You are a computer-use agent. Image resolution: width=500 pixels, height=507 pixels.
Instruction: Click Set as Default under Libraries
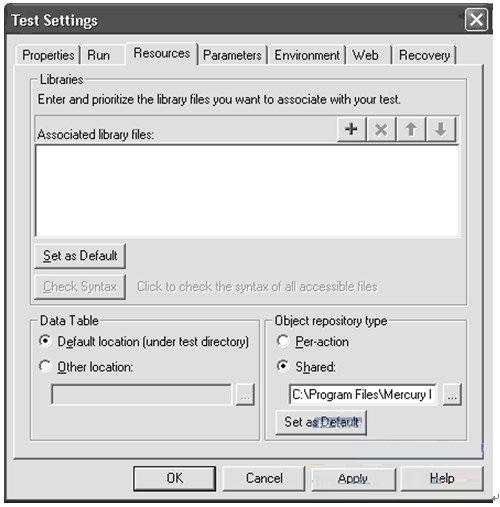80,256
